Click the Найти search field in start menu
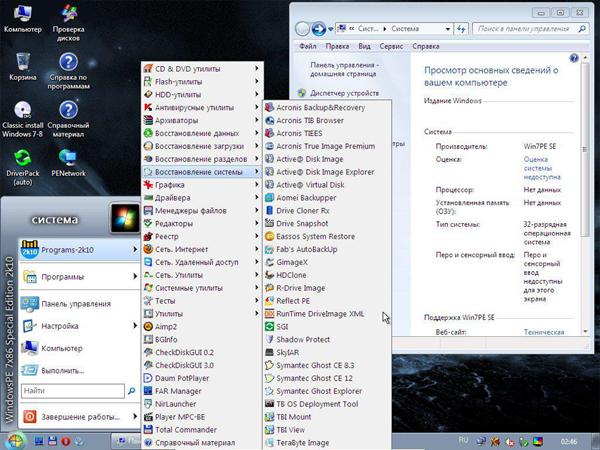Screen dimensions: 600x450 pos(73,391)
